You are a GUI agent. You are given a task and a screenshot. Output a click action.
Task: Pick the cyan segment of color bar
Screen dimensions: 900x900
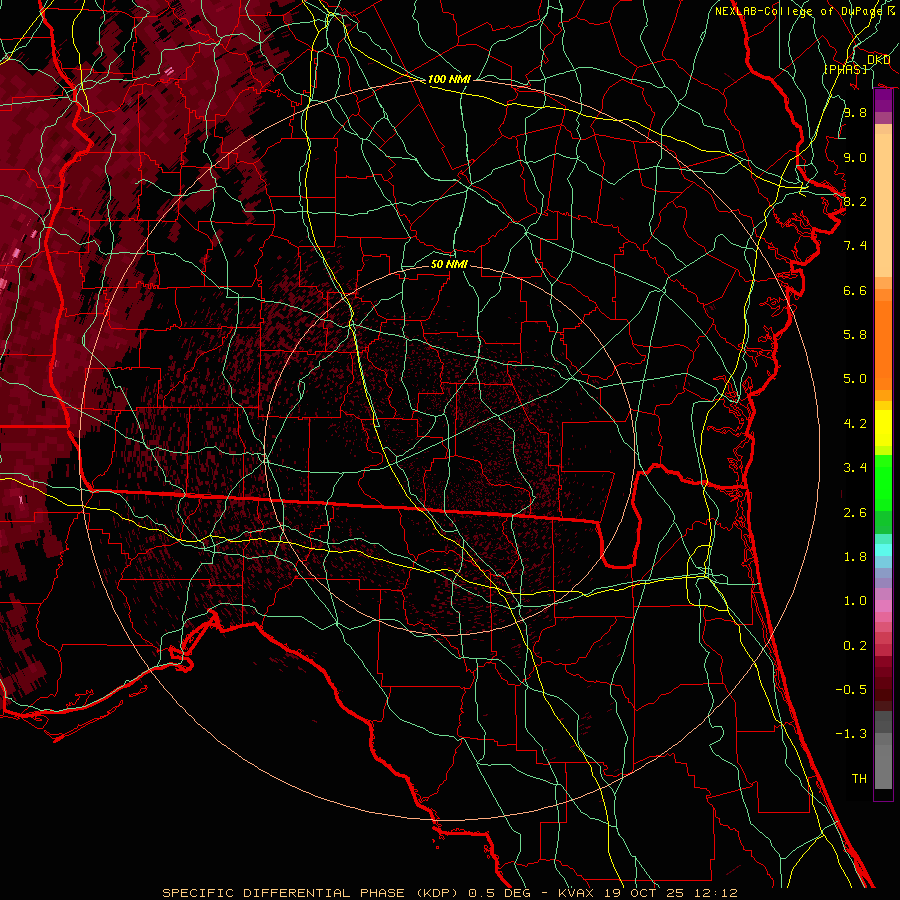click(x=883, y=550)
